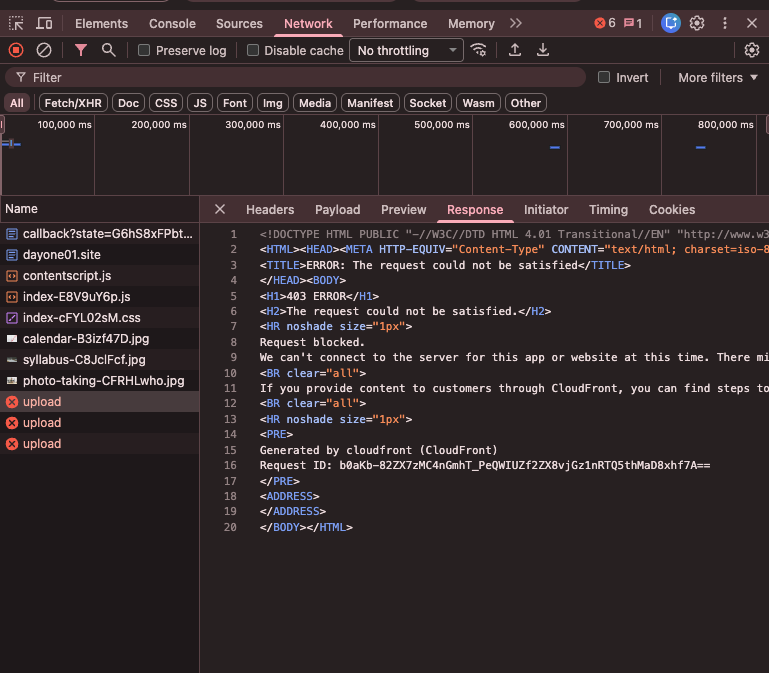Toggle the network filter funnel icon
This screenshot has height=673, width=769.
pos(81,50)
